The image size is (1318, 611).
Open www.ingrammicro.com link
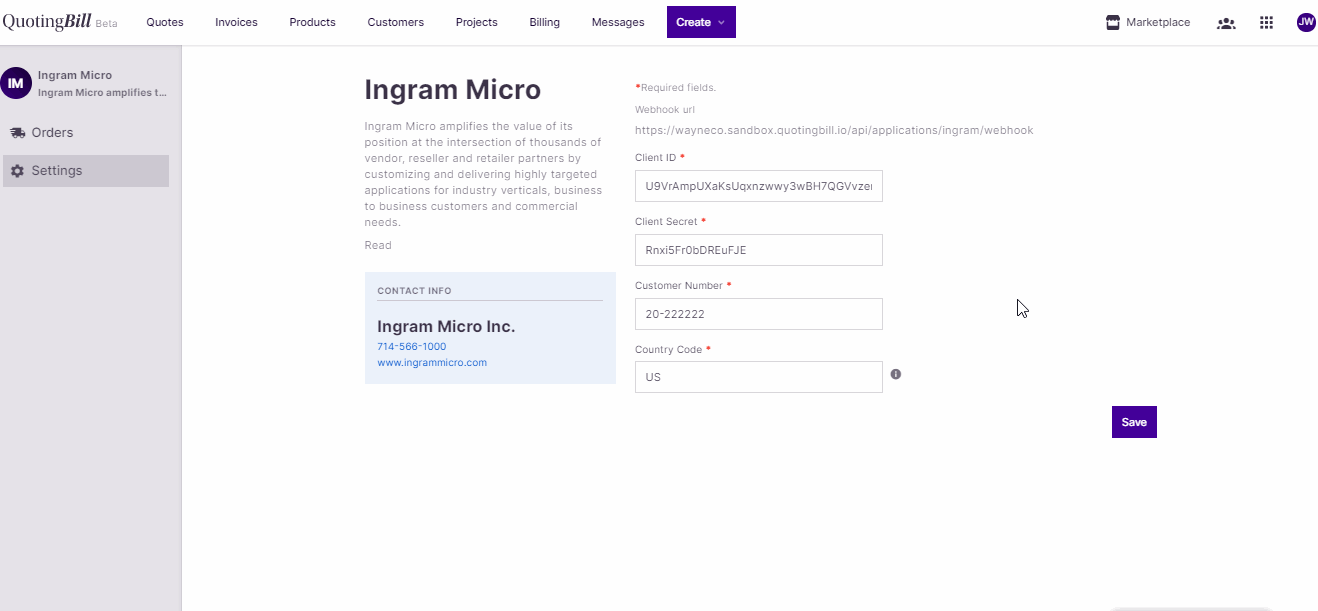point(432,362)
